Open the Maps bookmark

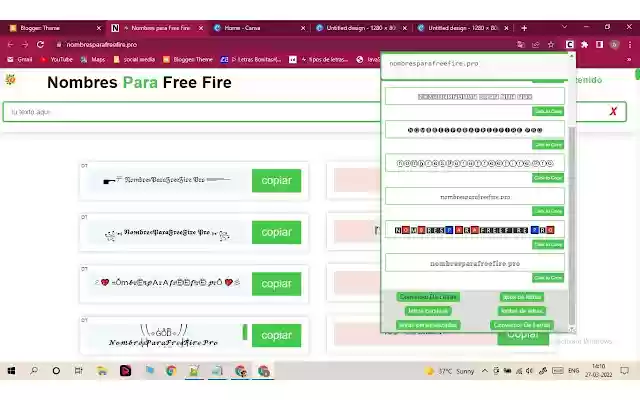click(x=93, y=60)
